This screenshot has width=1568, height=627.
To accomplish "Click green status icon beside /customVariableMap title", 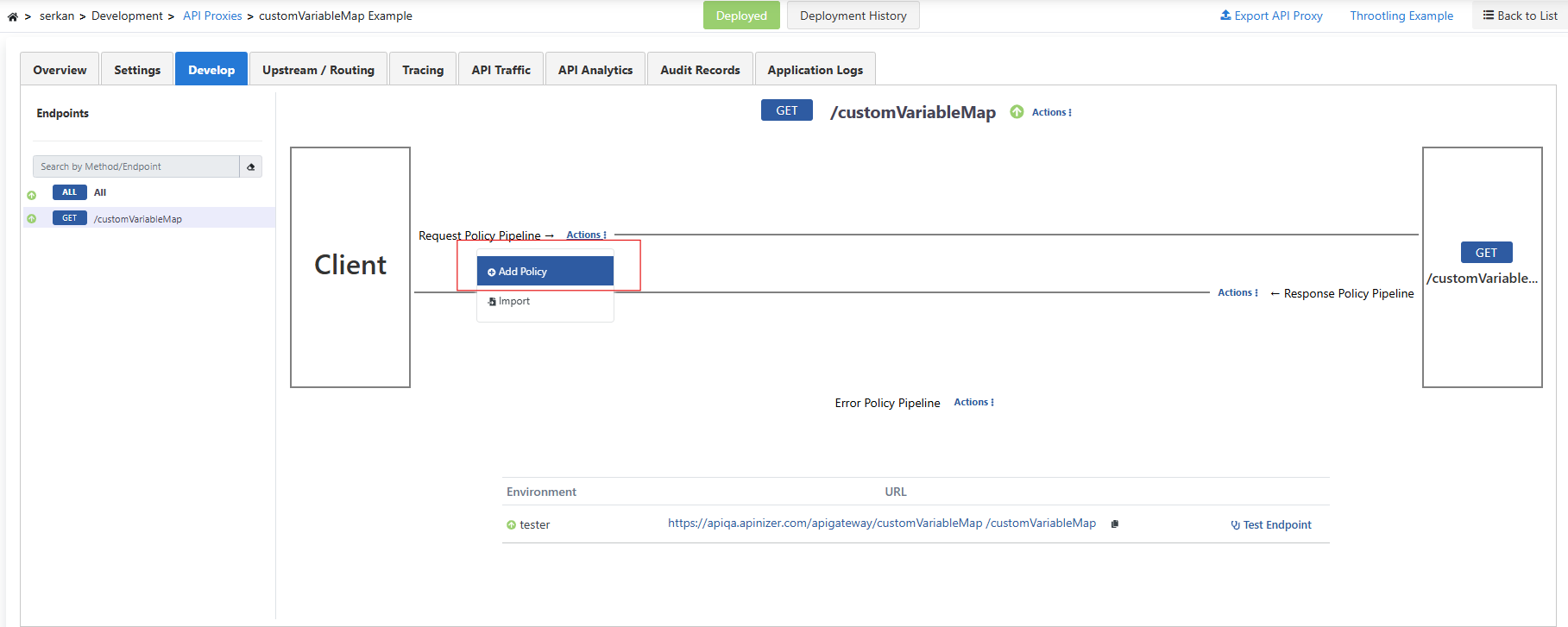I will point(1017,112).
